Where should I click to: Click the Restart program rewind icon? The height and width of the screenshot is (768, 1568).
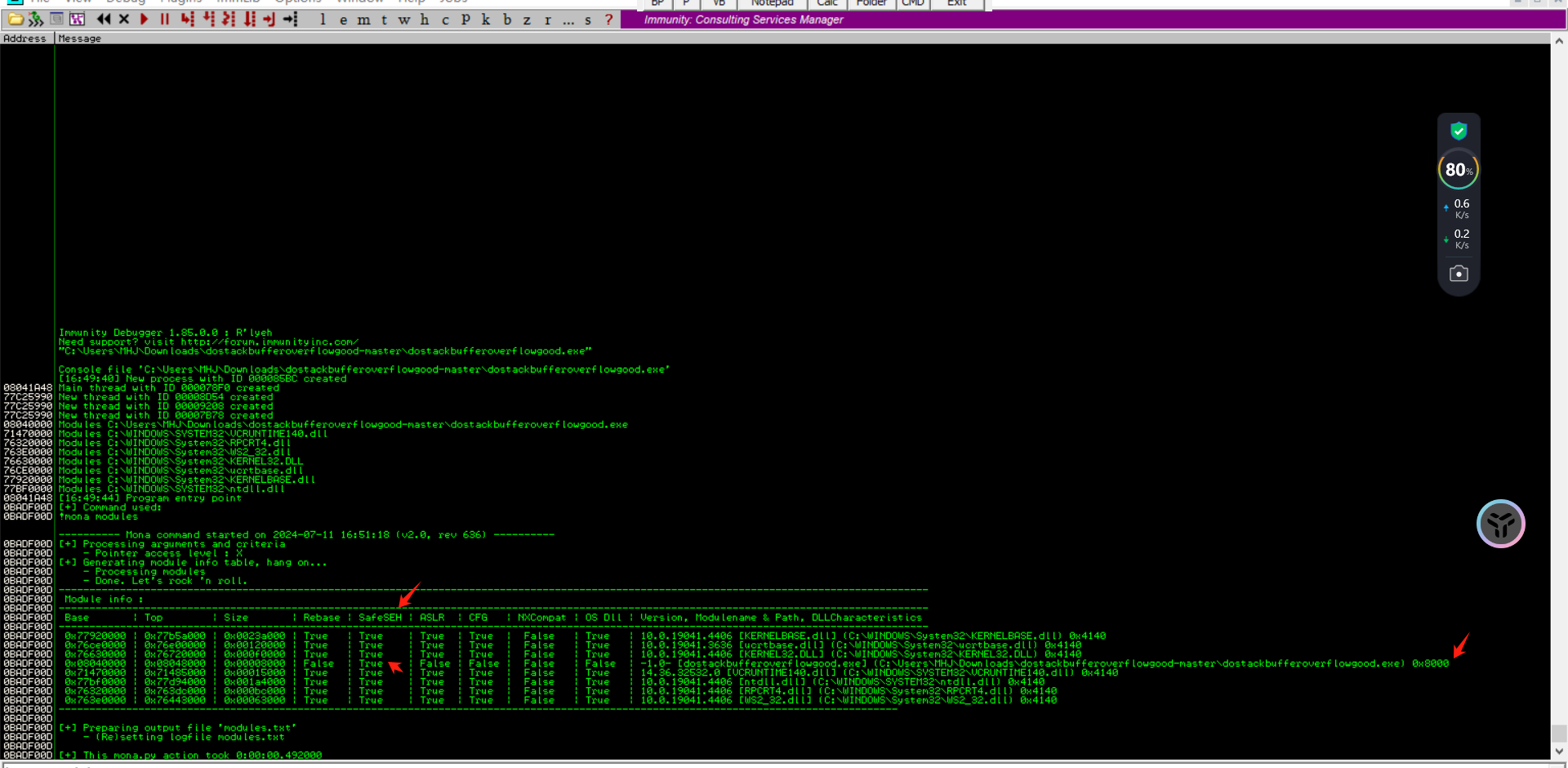point(104,19)
